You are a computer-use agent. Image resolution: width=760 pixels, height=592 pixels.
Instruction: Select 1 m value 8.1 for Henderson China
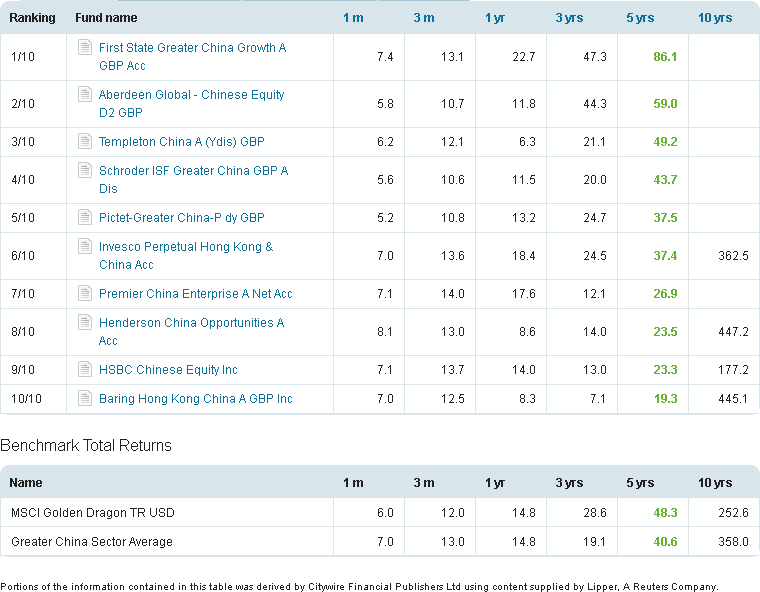385,332
